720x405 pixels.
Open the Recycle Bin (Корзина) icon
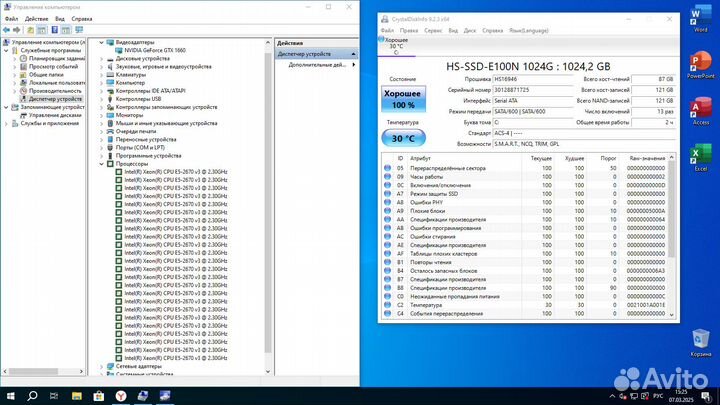(701, 342)
